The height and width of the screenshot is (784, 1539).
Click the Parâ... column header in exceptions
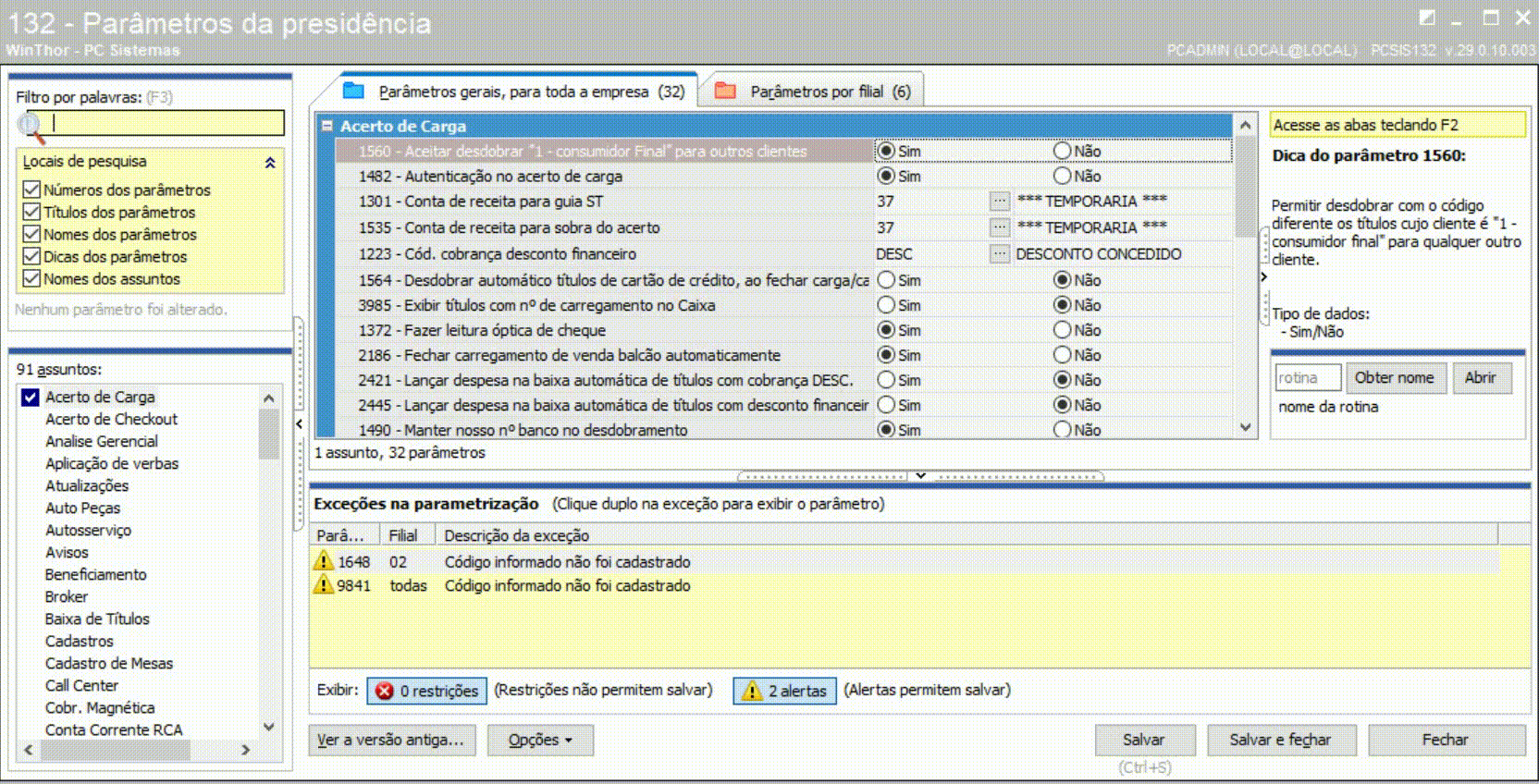click(346, 535)
